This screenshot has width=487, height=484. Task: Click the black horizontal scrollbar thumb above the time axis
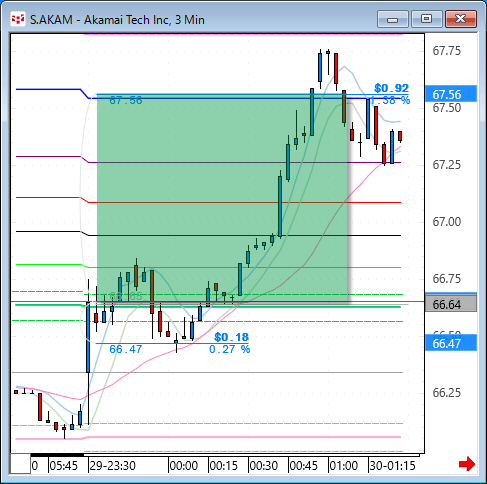57,455
